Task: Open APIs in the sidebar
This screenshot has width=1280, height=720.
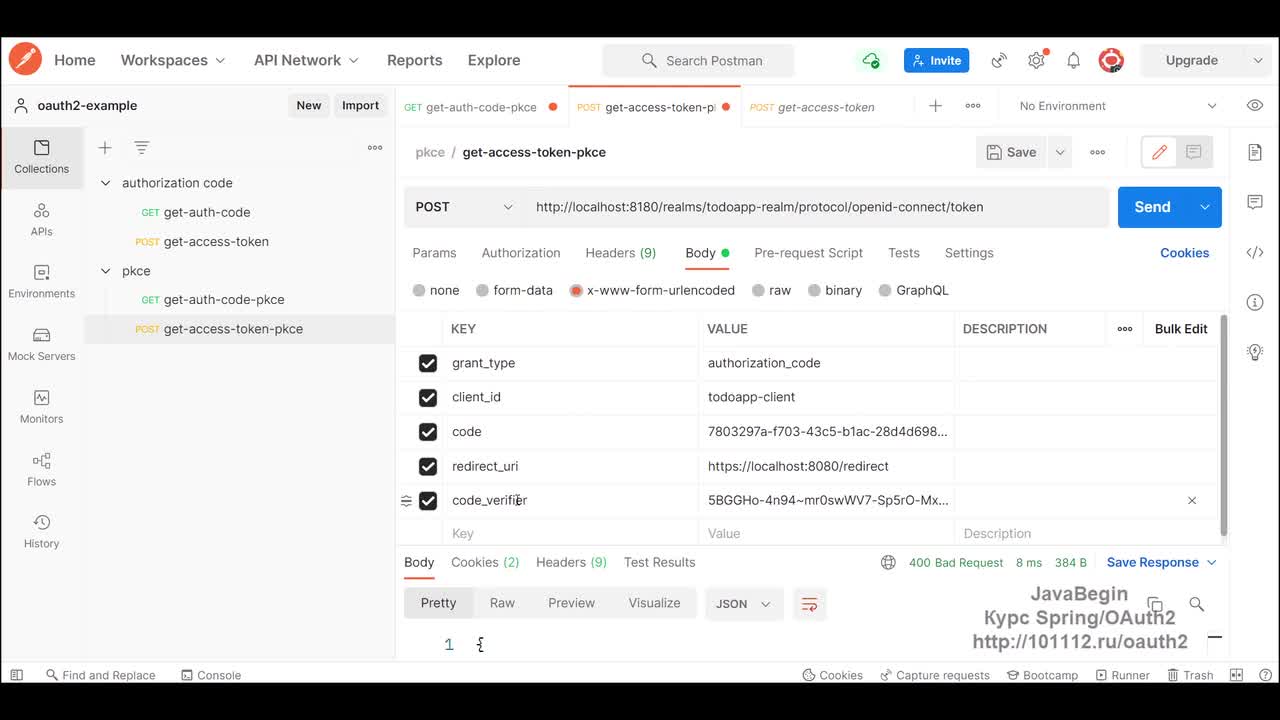Action: coord(41,220)
